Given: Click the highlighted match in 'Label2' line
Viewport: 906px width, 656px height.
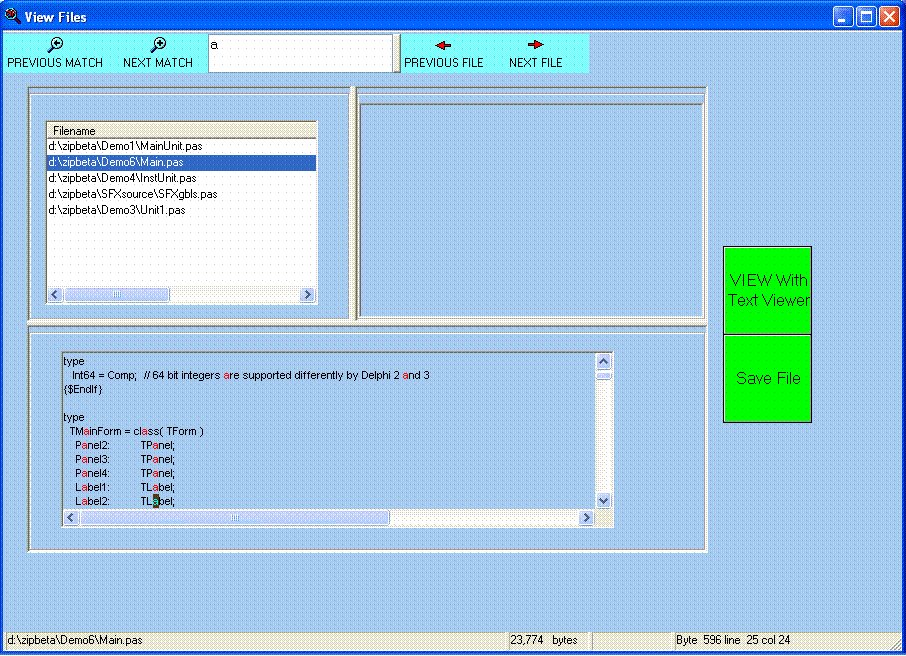Looking at the screenshot, I should 156,502.
